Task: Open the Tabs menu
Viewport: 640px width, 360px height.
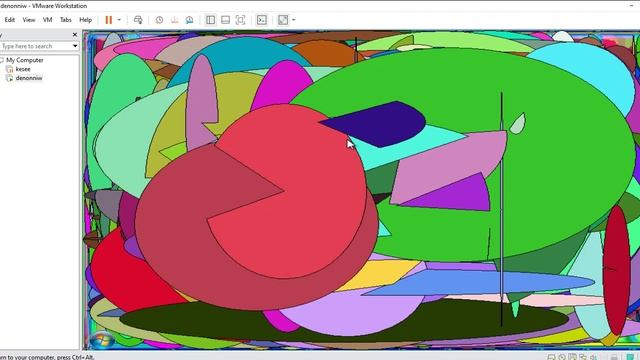Action: click(x=65, y=20)
